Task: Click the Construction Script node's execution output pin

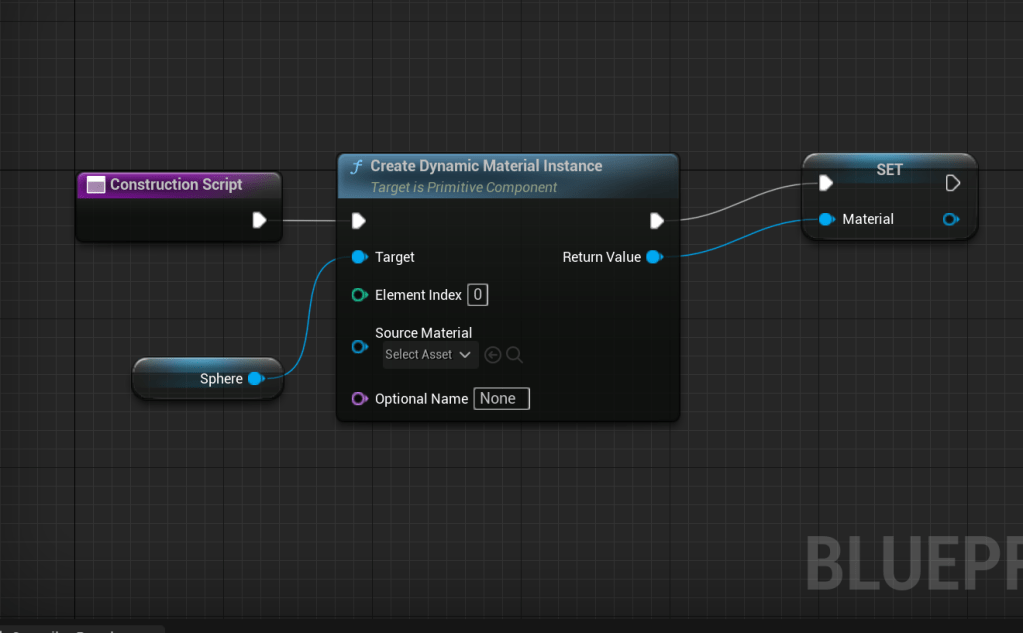Action: (259, 220)
